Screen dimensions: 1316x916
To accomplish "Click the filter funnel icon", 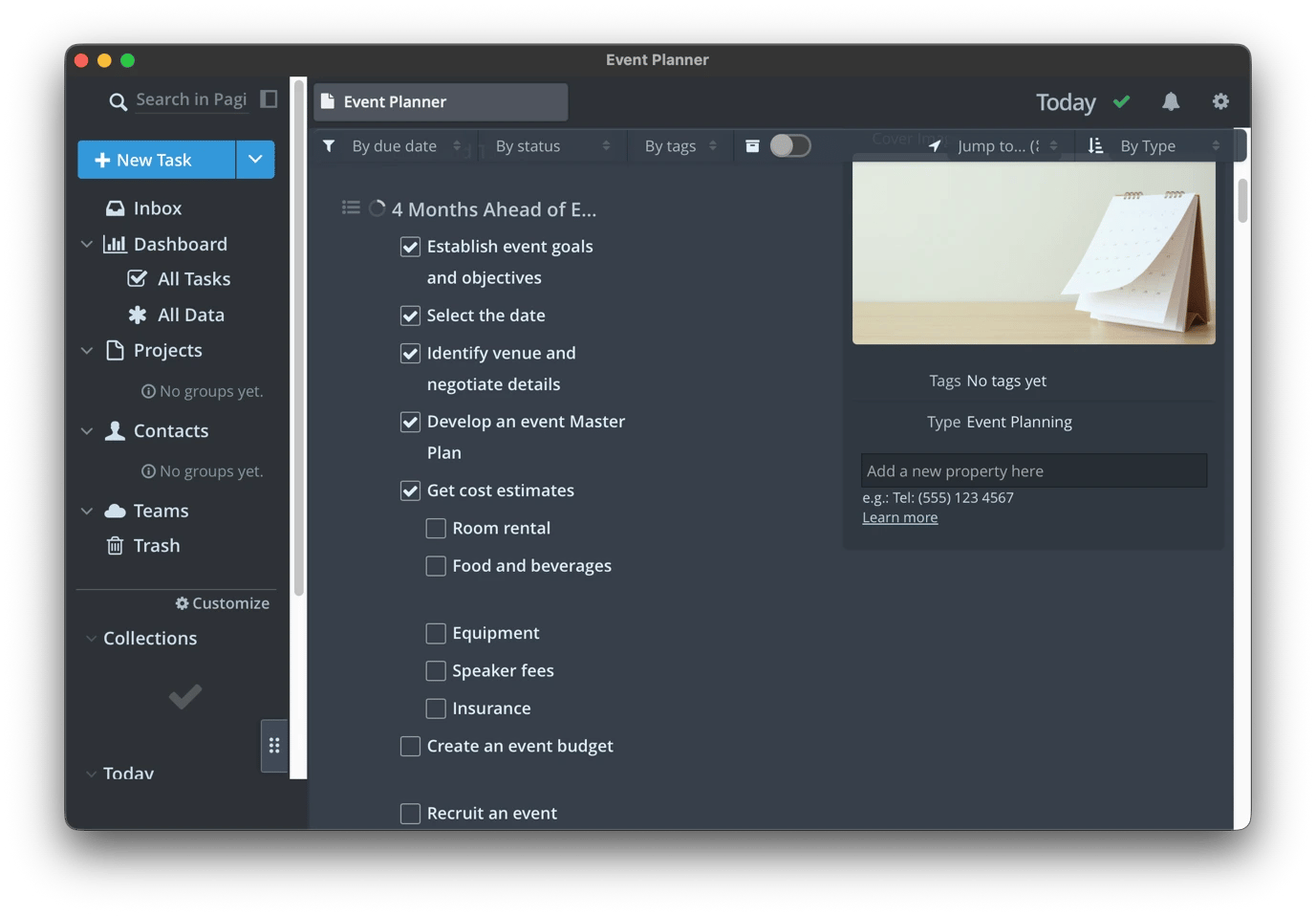I will point(329,146).
